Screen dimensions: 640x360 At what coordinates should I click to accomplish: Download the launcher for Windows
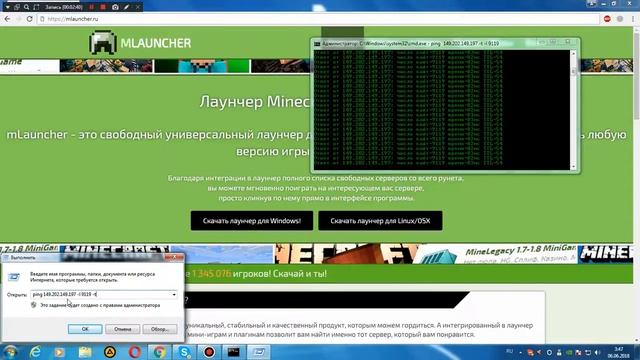tap(252, 221)
